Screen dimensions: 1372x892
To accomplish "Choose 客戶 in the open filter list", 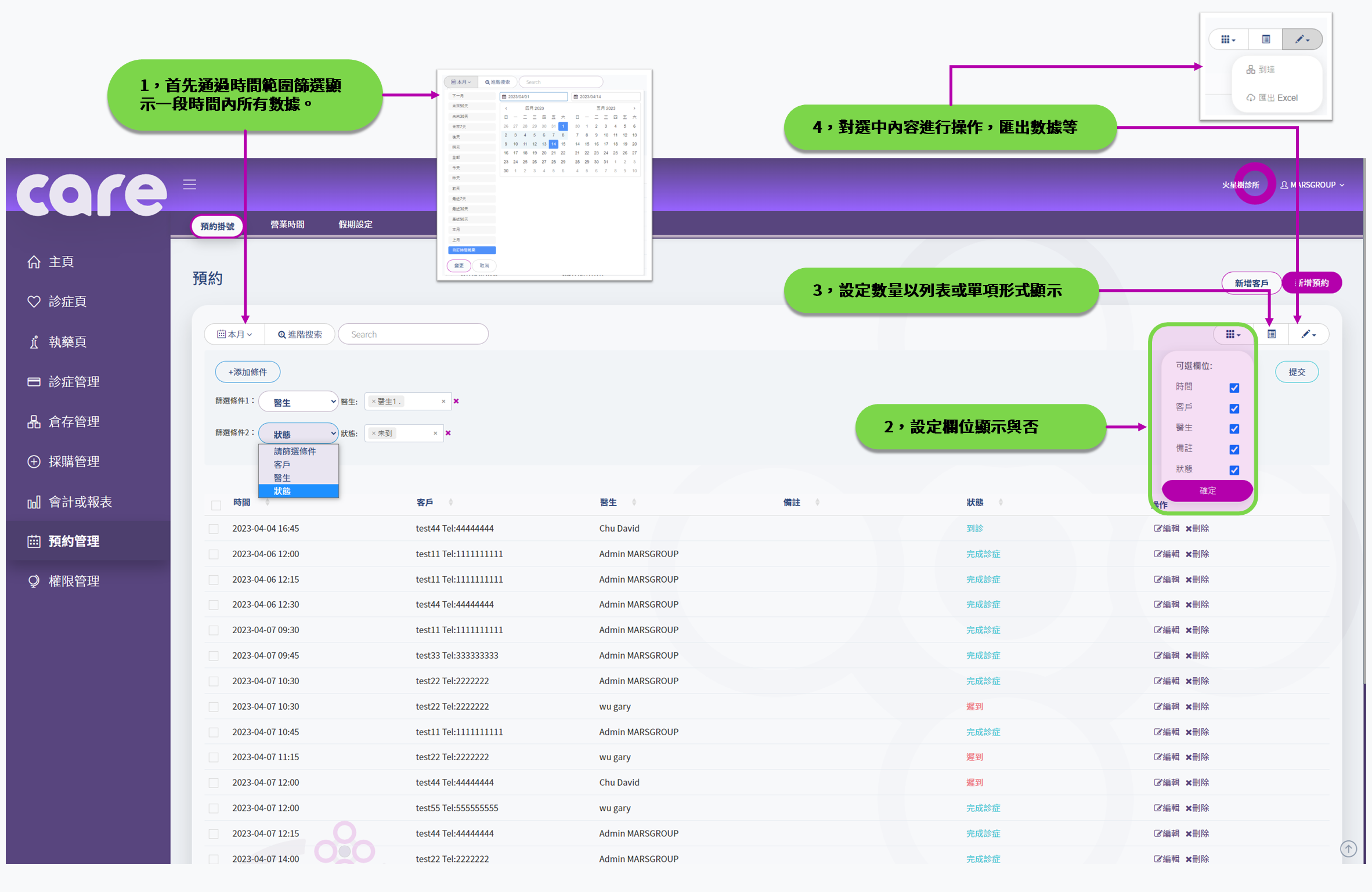I will point(282,464).
